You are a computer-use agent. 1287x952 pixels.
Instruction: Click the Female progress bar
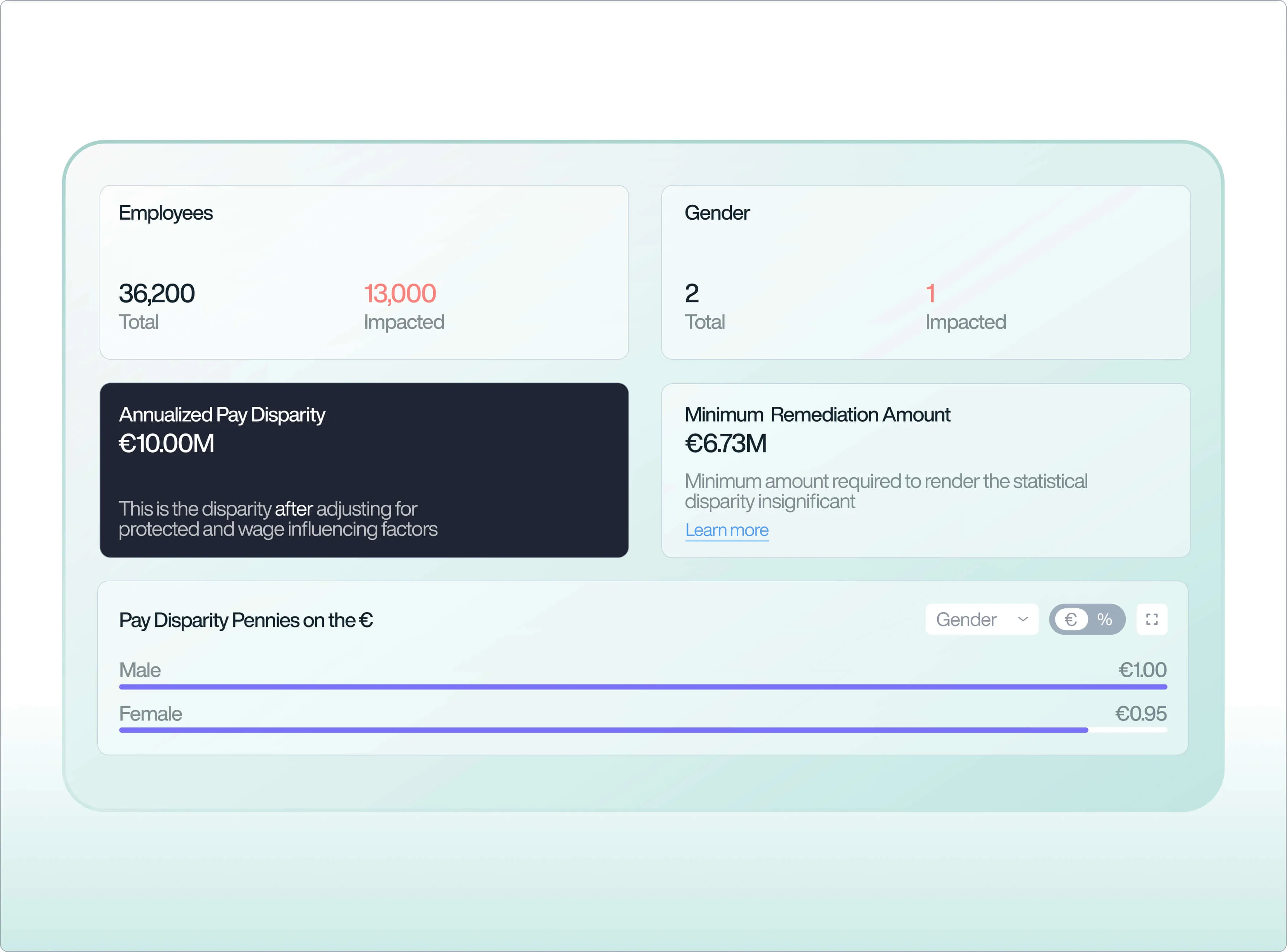point(643,730)
